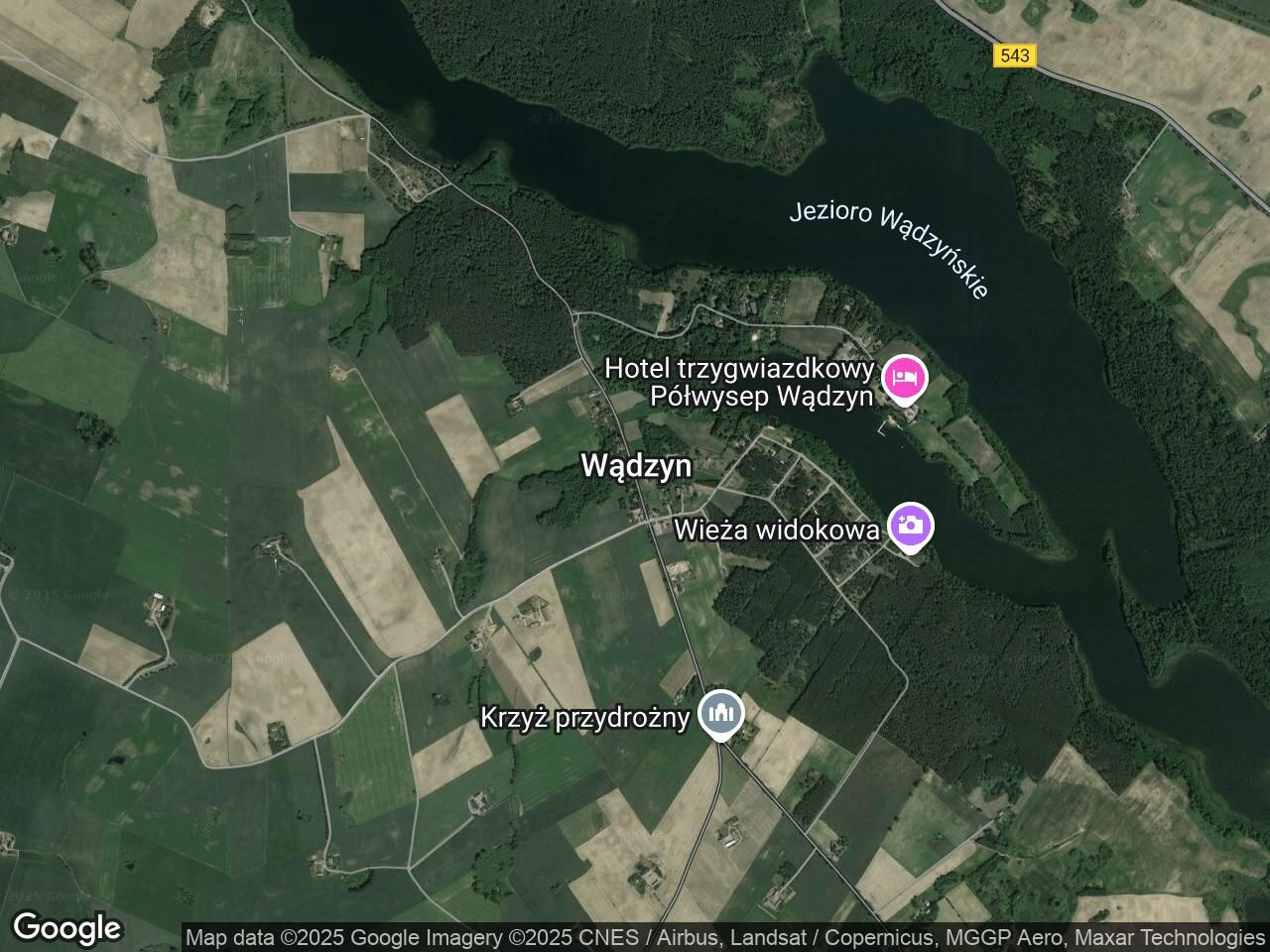Click the small pier on the lake near the hotel
The image size is (1270, 952).
point(882,427)
